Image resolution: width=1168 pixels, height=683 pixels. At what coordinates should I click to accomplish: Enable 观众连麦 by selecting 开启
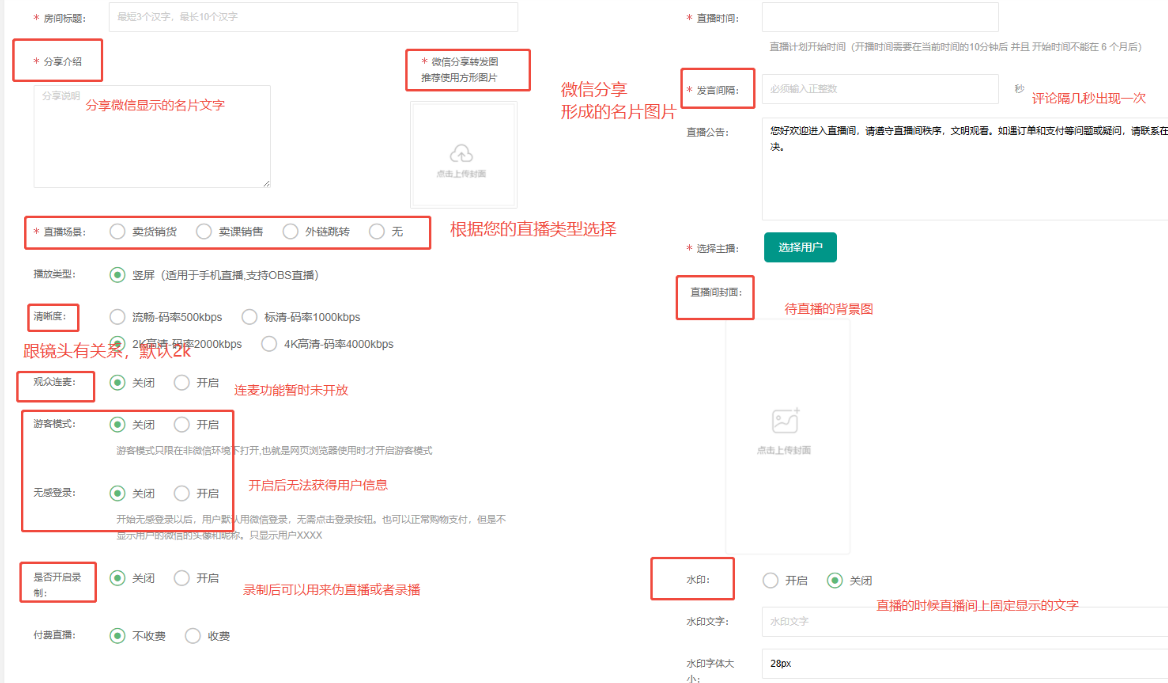point(182,382)
